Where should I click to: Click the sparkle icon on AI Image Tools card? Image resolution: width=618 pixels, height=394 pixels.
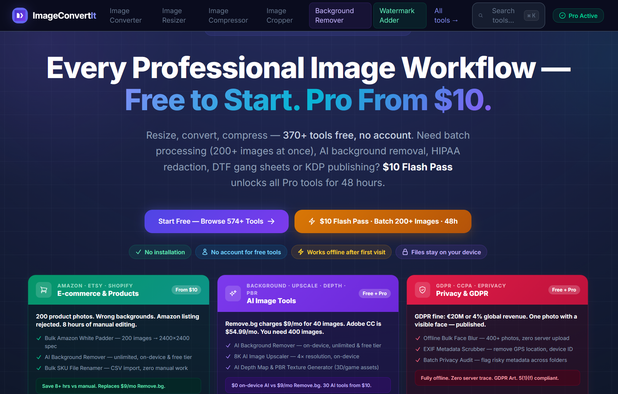(x=233, y=293)
